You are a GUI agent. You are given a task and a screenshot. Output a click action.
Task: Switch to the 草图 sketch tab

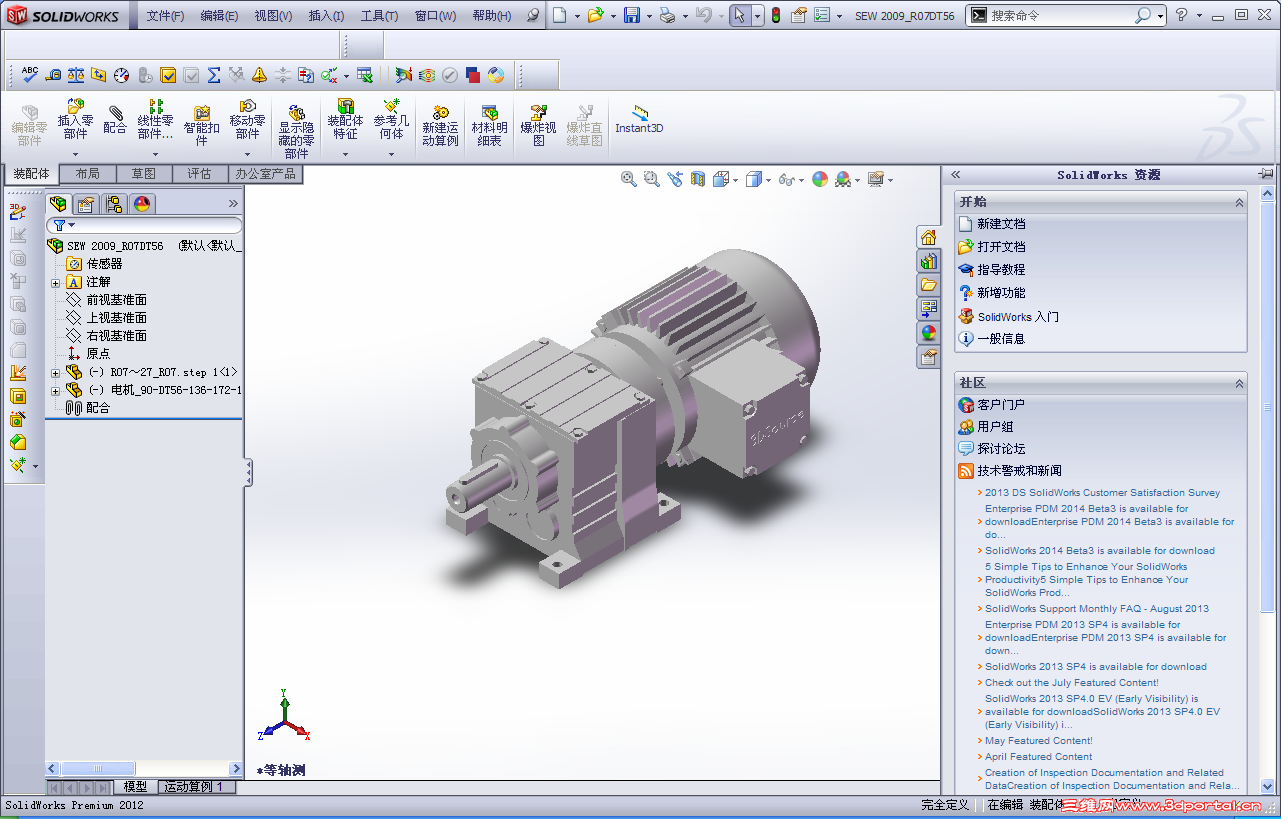coord(144,174)
